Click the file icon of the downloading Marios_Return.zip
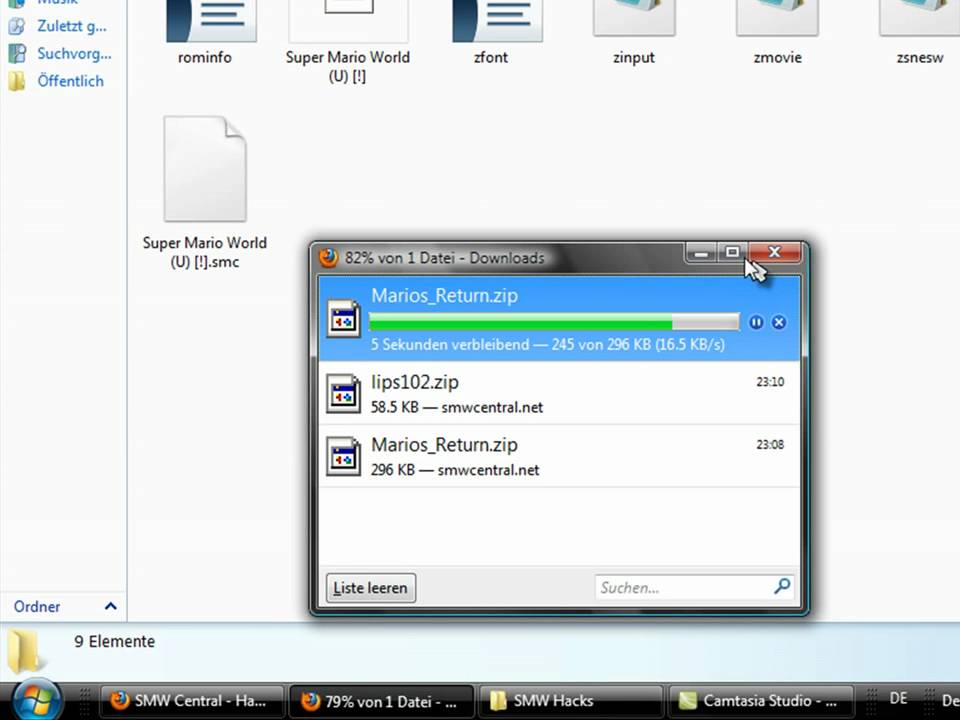Viewport: 960px width, 720px height. click(343, 318)
